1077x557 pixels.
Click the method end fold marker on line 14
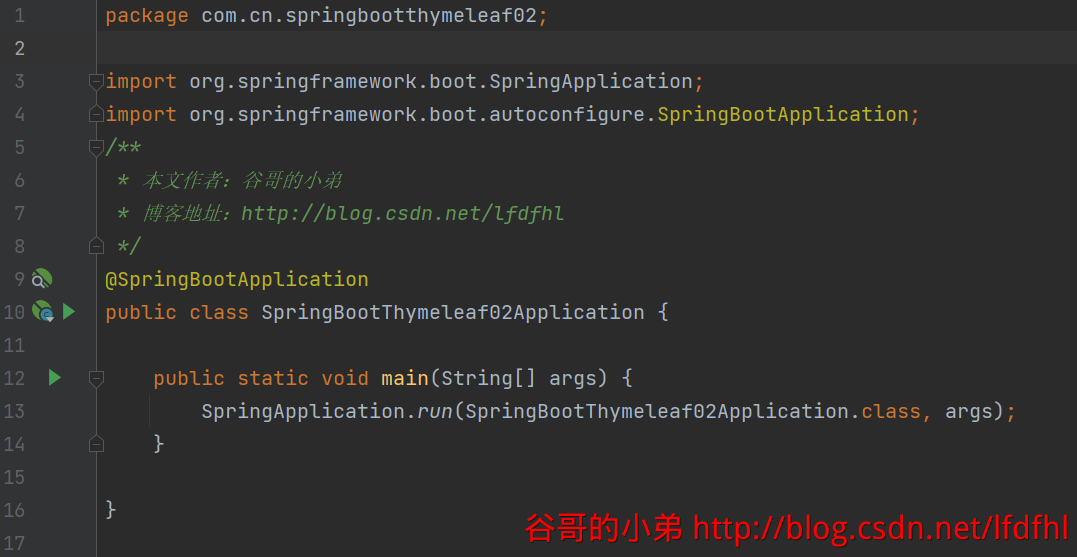point(96,444)
